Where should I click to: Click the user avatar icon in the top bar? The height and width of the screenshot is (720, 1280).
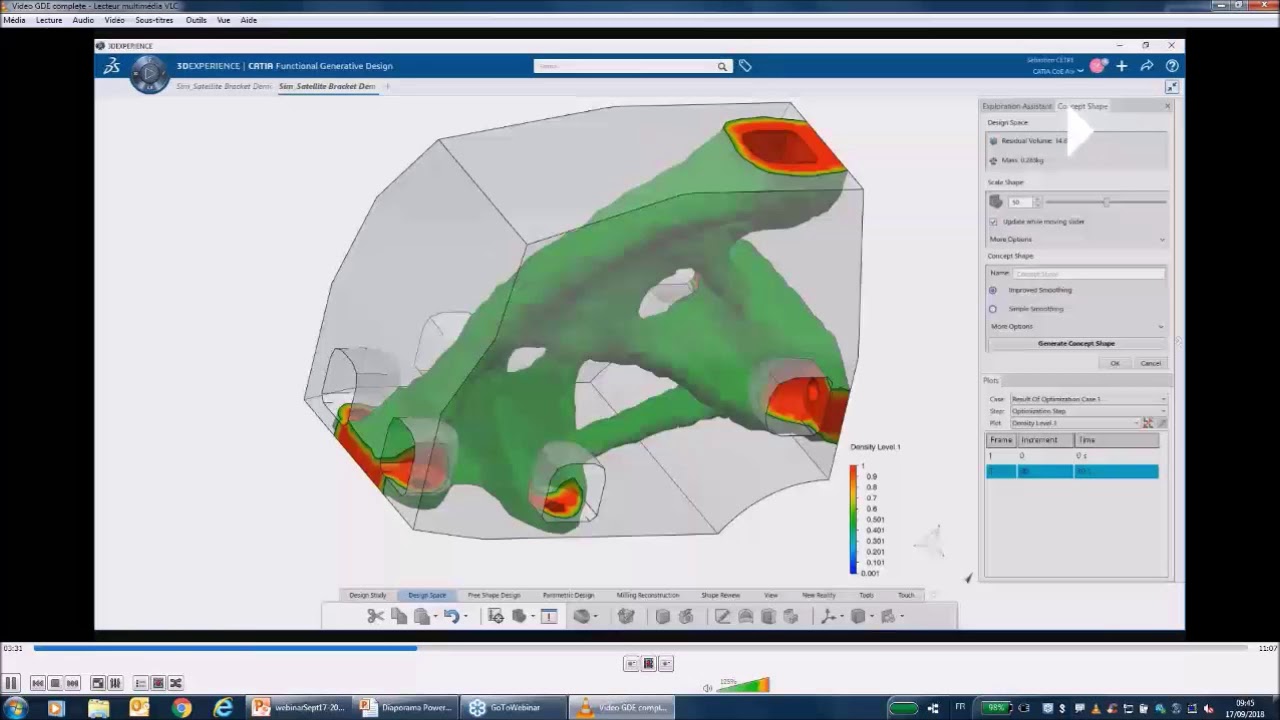(x=1098, y=66)
